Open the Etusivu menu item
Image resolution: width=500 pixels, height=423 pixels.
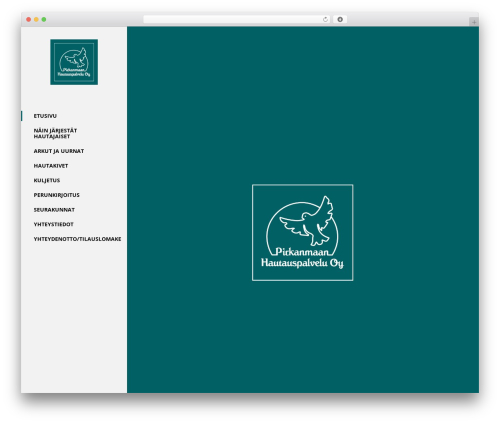click(45, 116)
